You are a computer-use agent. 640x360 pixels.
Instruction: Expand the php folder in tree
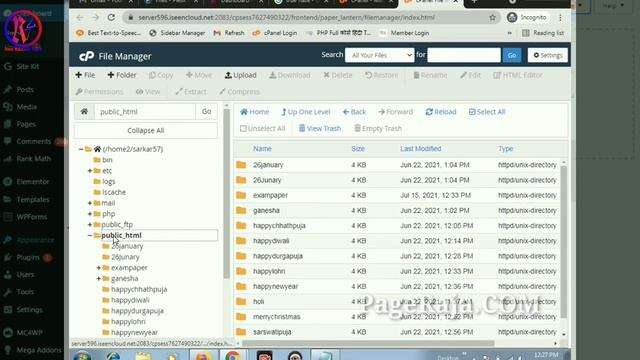point(90,214)
